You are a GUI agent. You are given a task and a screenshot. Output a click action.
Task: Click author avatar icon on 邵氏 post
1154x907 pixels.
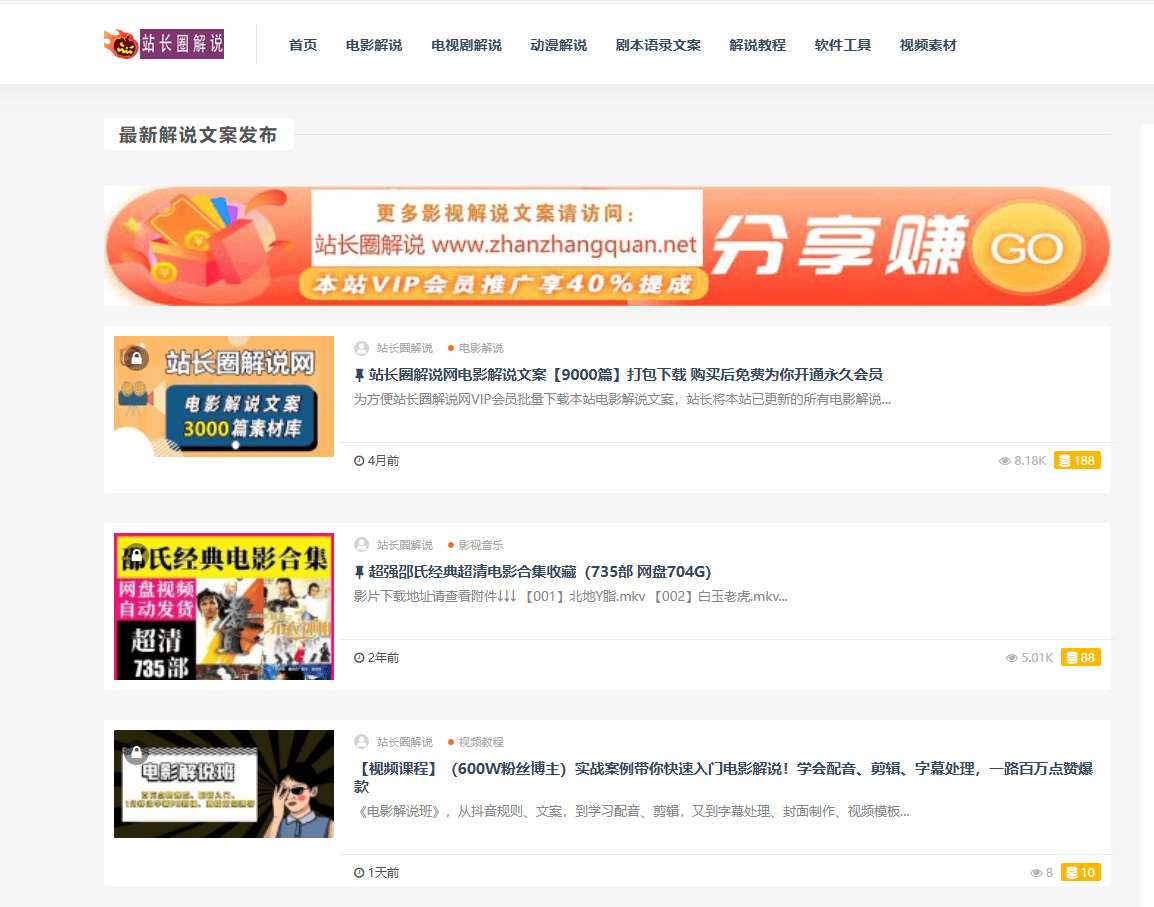[x=361, y=545]
